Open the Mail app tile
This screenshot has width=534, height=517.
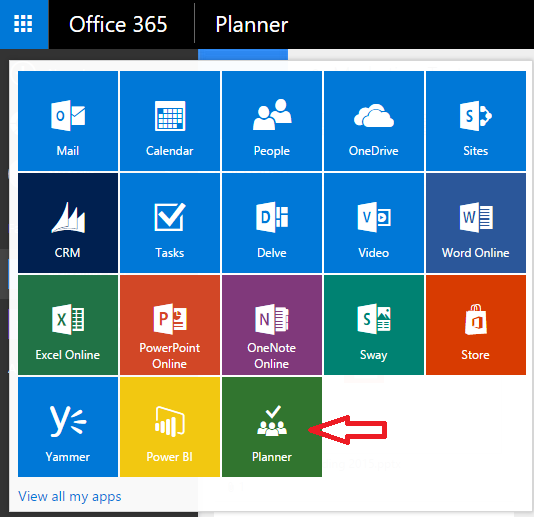(x=68, y=121)
